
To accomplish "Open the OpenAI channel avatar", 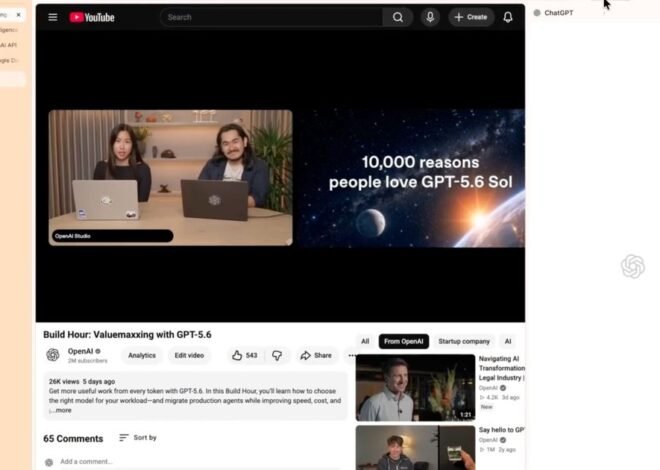I will click(53, 355).
